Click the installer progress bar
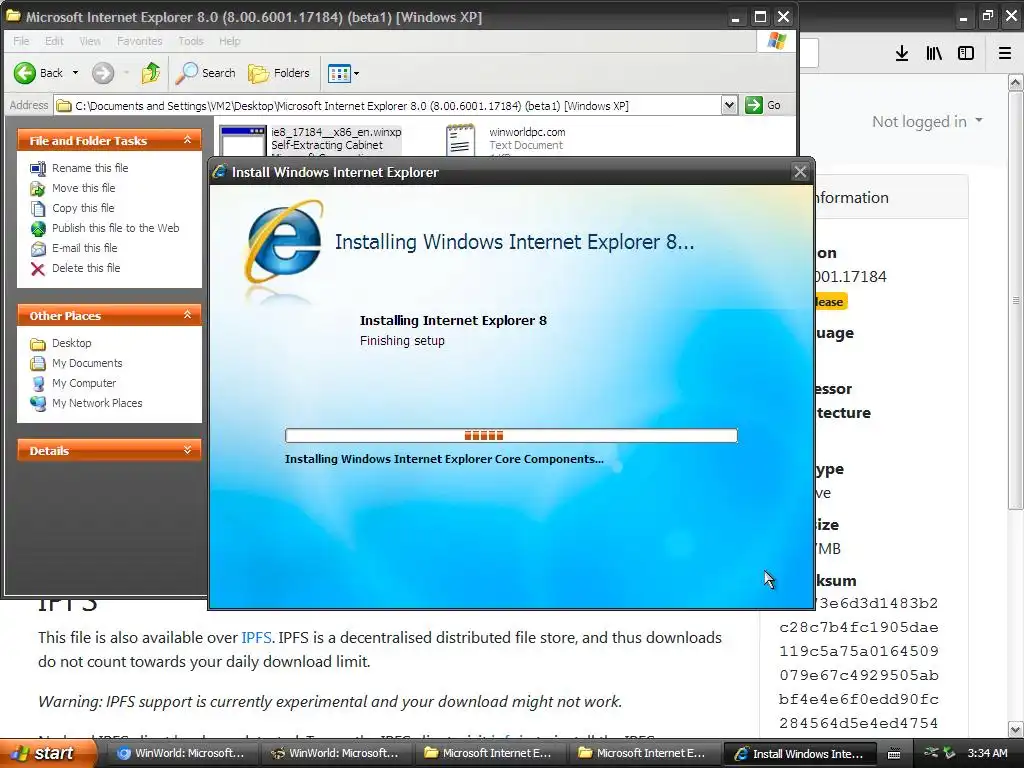1024x768 pixels. [x=511, y=436]
